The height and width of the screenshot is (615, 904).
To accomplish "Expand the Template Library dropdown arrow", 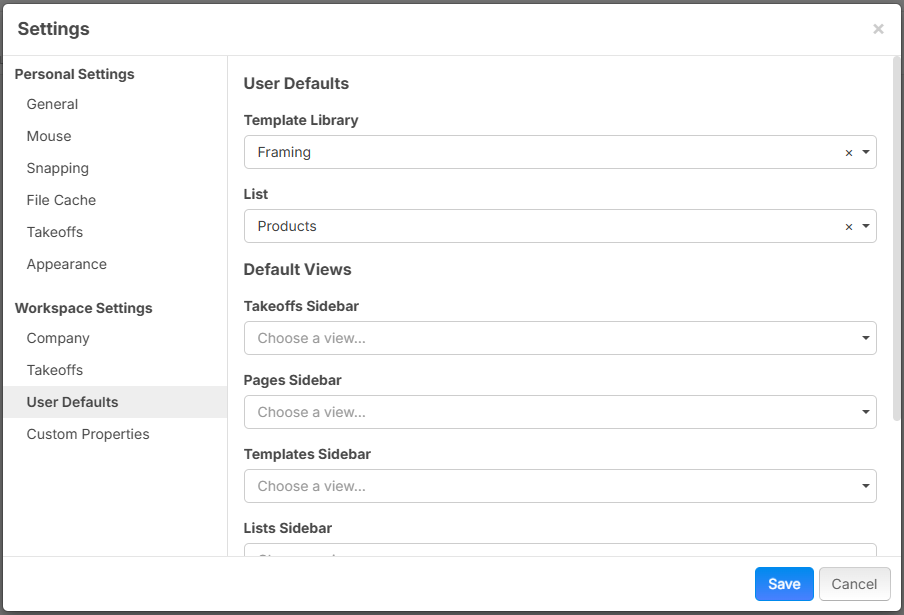I will click(x=865, y=153).
